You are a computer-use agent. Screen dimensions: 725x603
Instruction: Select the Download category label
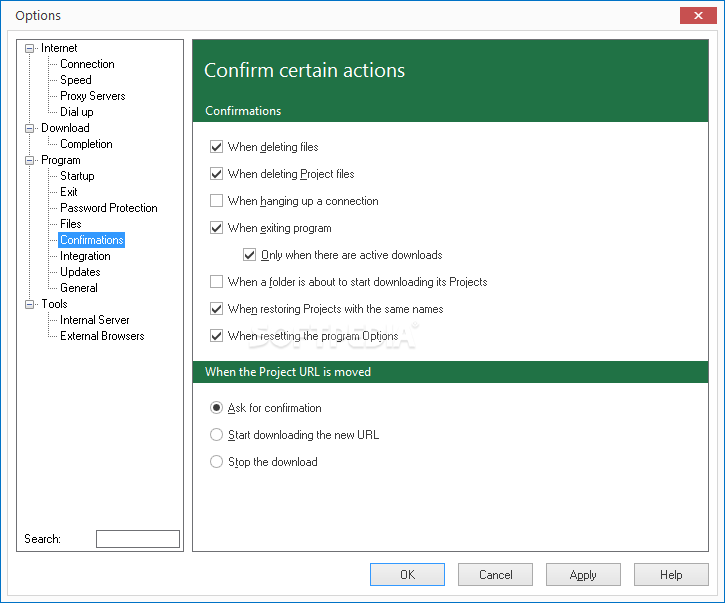(65, 128)
